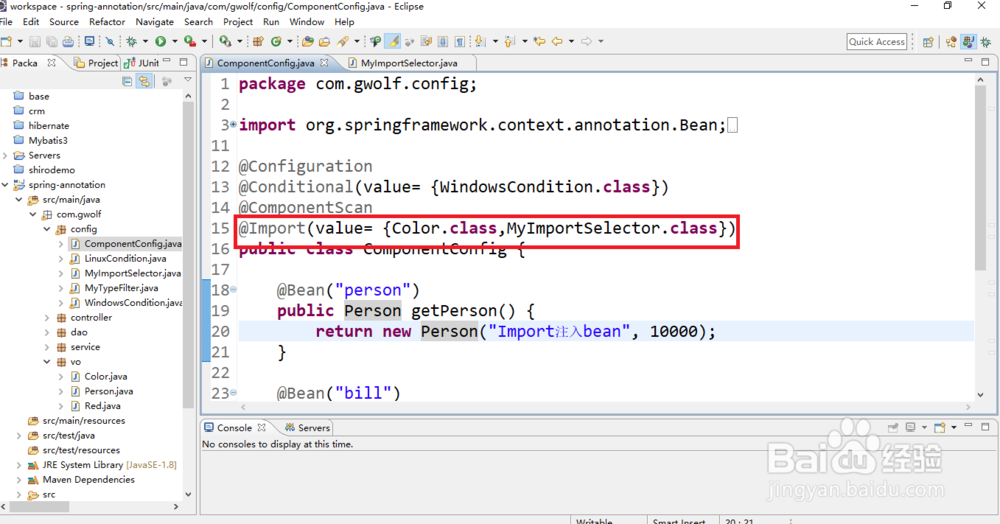Viewport: 1000px width, 524px height.
Task: Click Collapse All in Package Explorer
Action: pos(127,82)
